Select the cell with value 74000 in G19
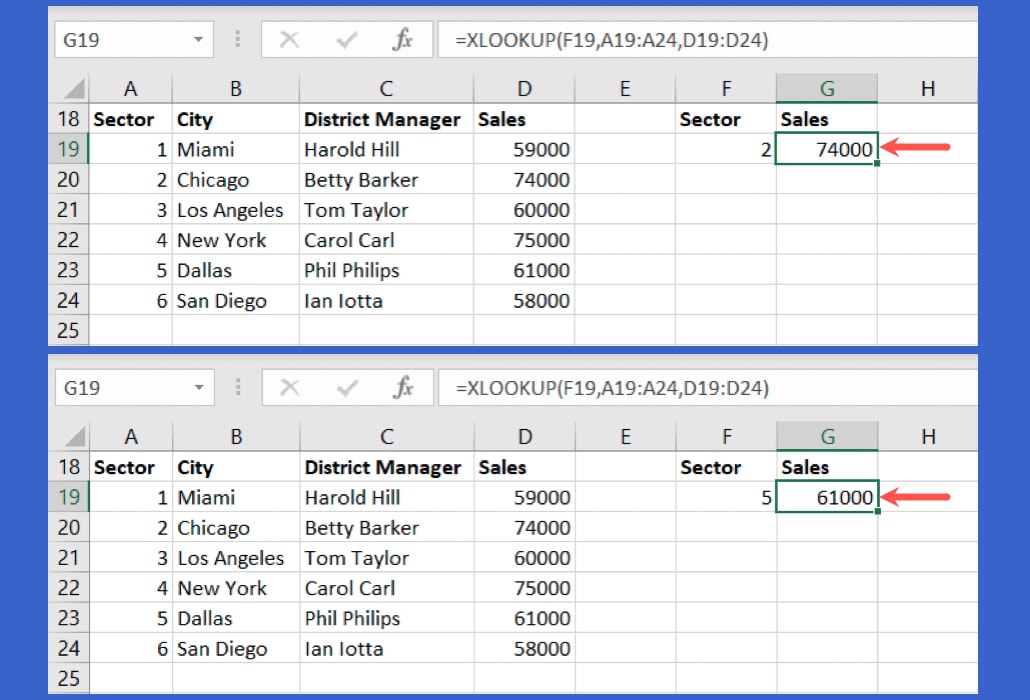The width and height of the screenshot is (1030, 700). (826, 148)
